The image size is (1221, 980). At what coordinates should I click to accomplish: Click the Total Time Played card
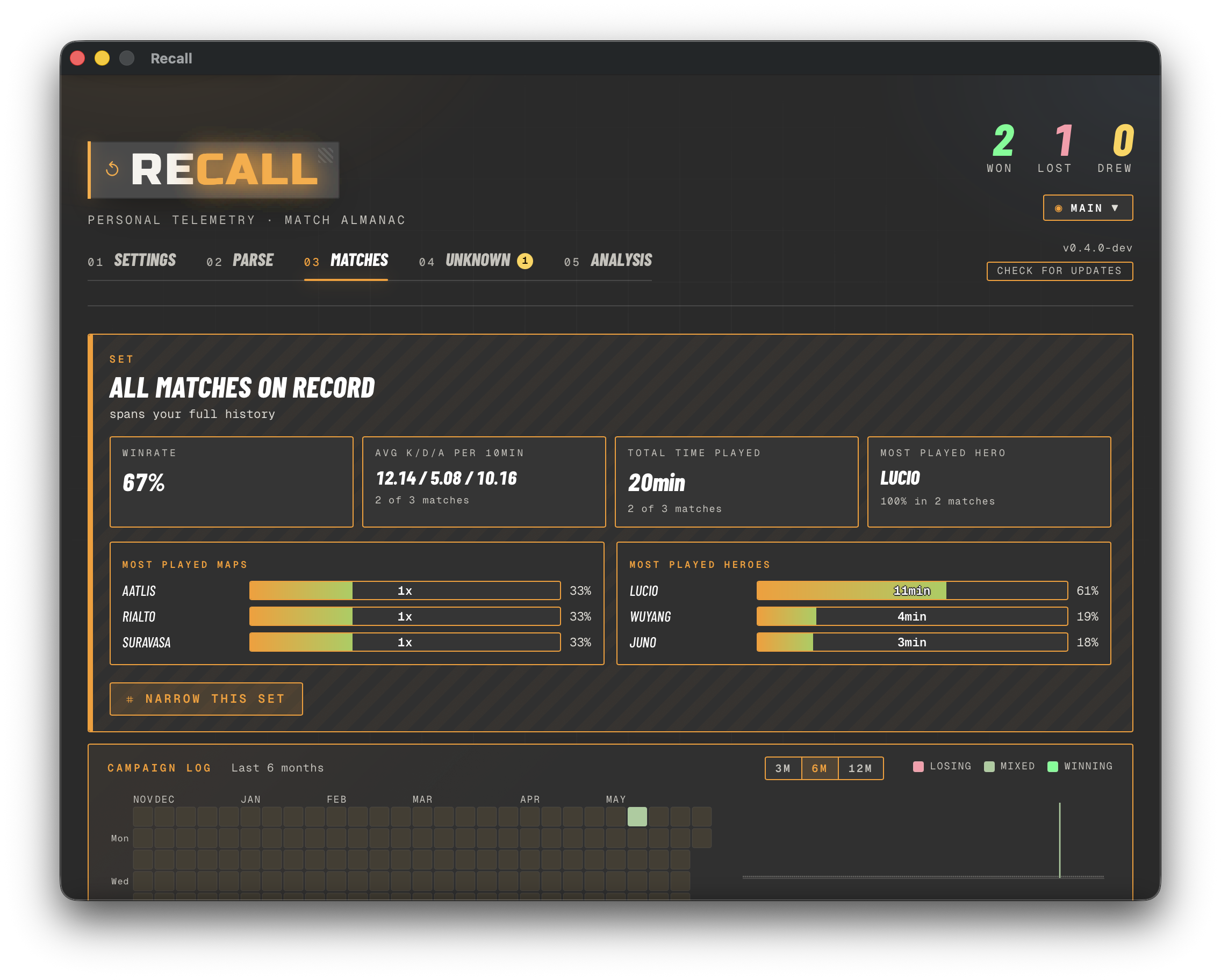[736, 482]
